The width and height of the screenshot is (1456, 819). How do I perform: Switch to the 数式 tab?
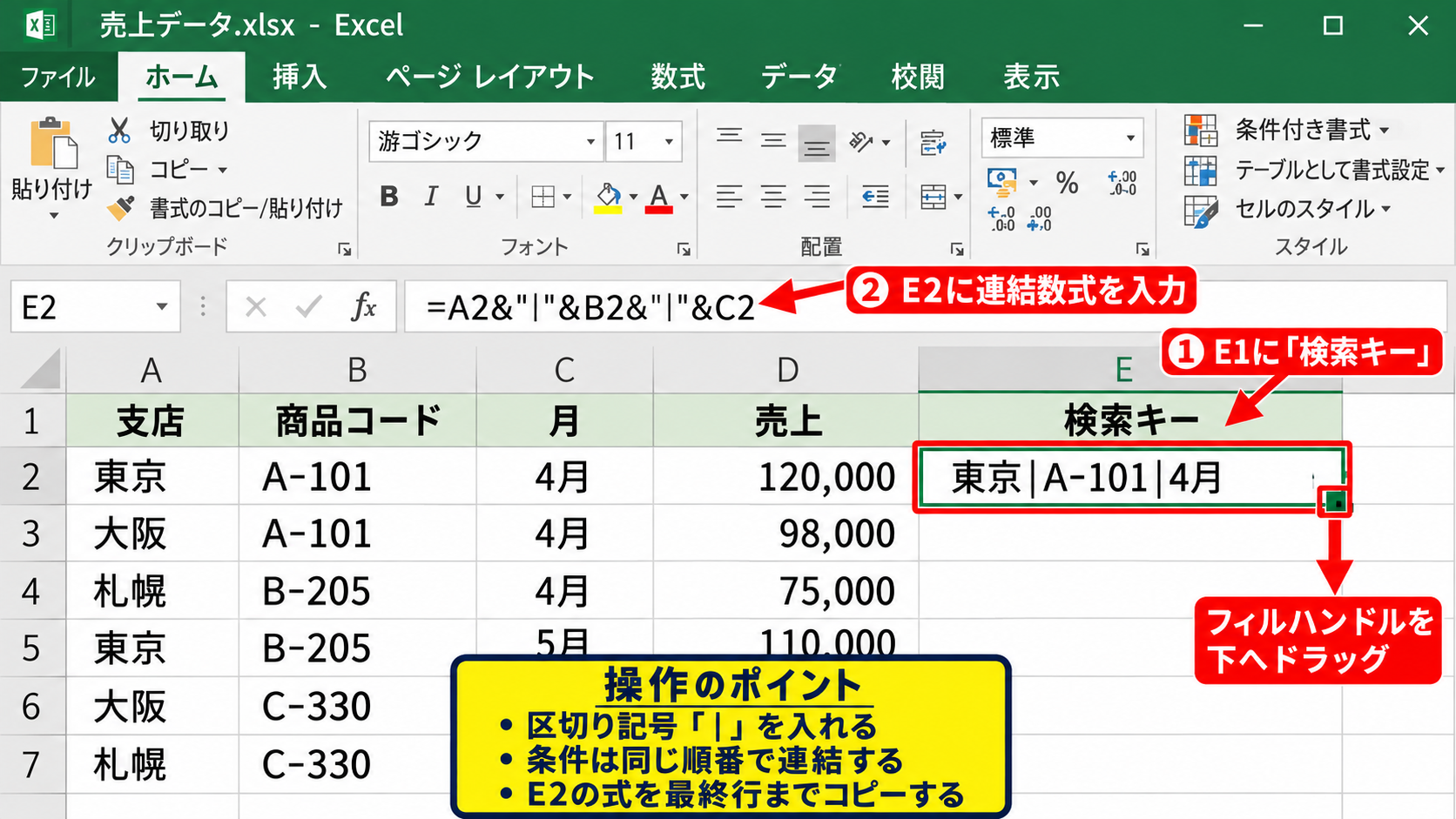[x=677, y=77]
